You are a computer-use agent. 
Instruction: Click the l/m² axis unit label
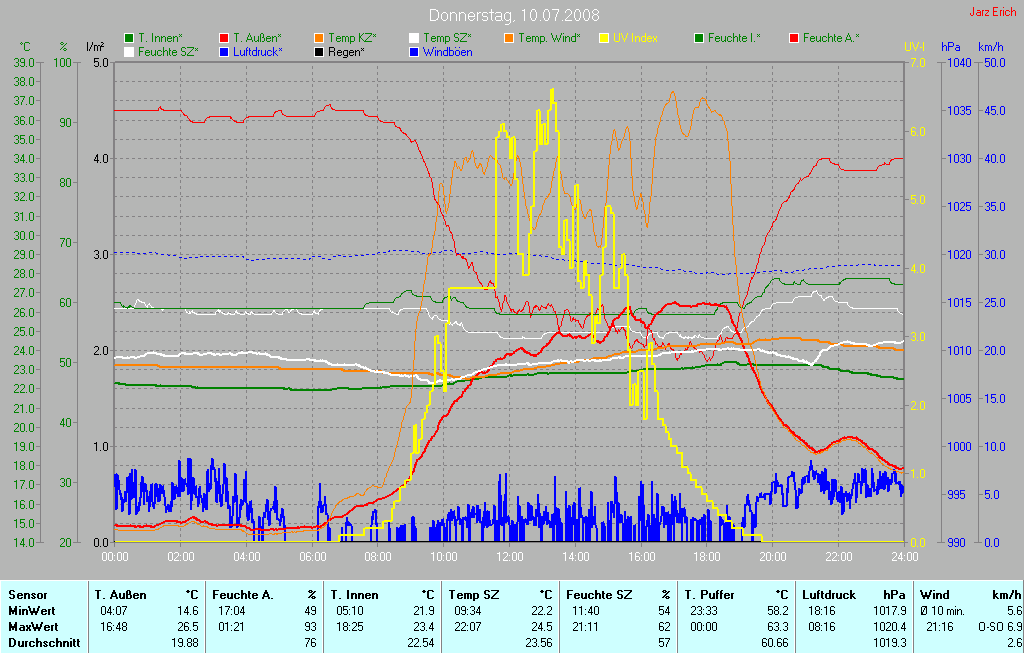pos(95,46)
